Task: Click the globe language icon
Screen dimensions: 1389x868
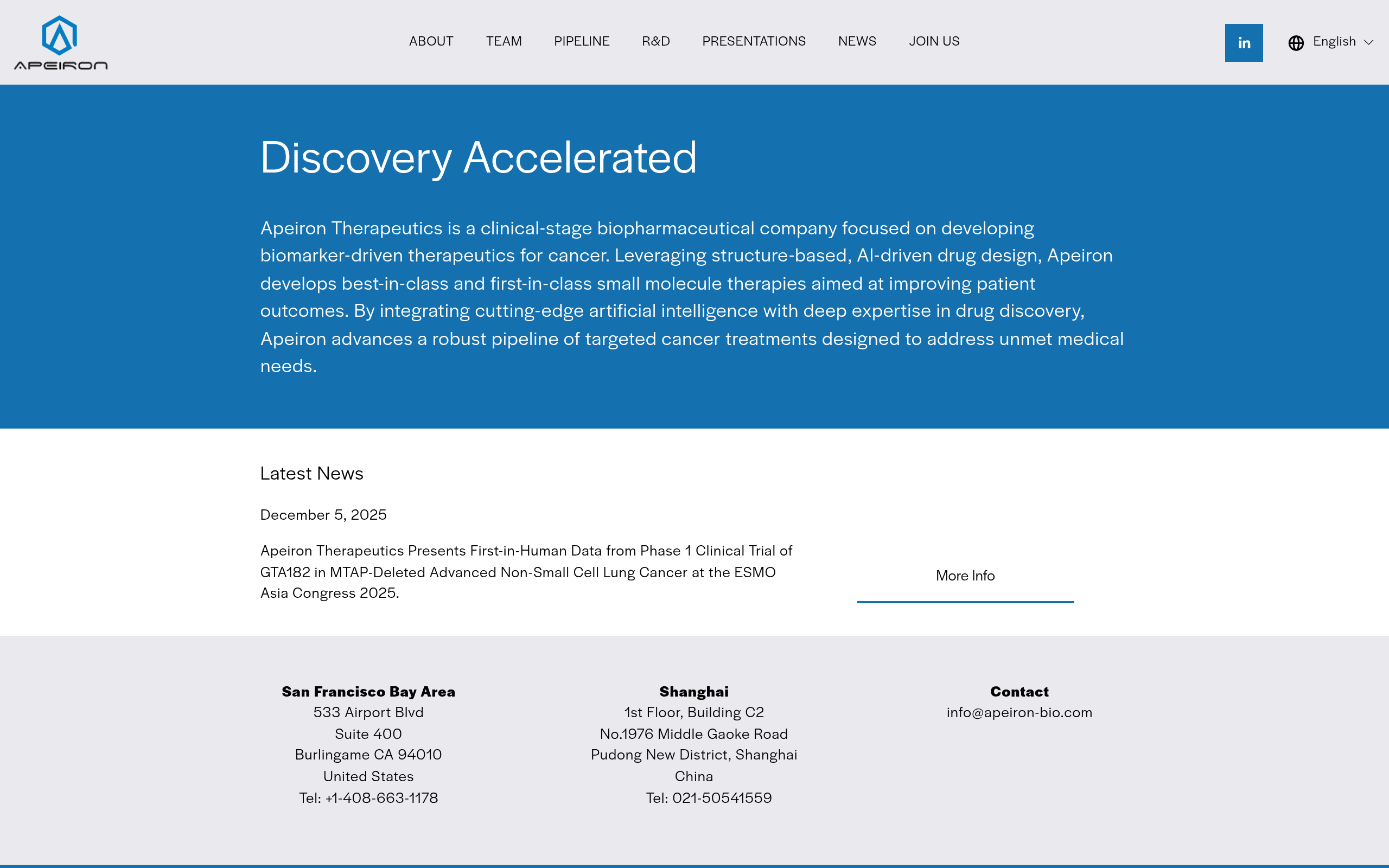Action: (x=1296, y=42)
